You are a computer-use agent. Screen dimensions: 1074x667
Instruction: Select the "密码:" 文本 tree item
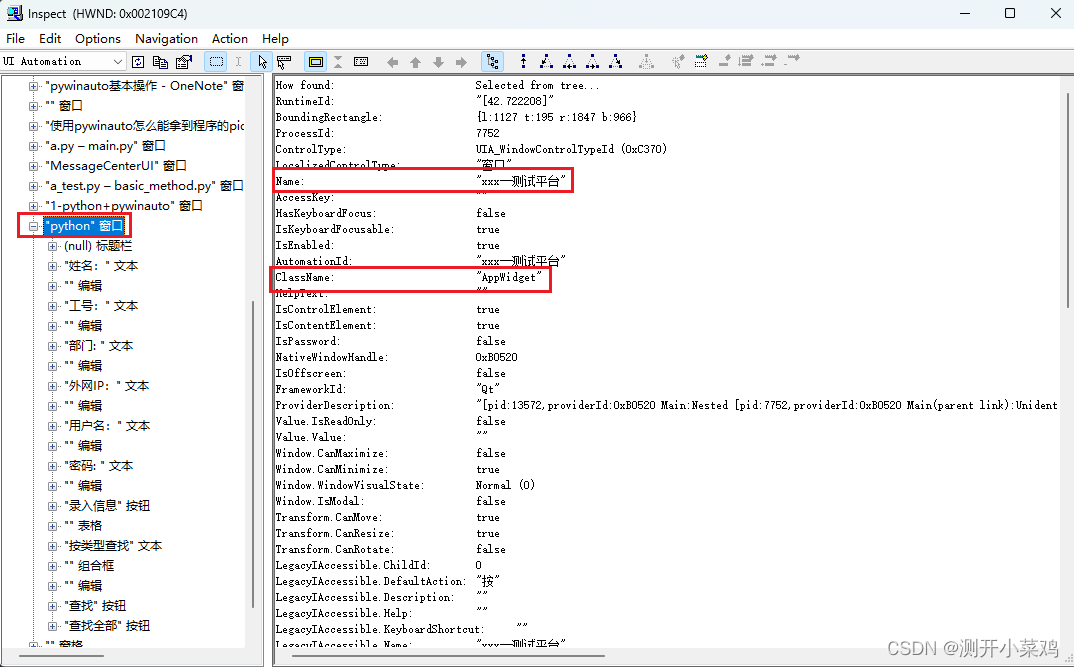click(x=99, y=466)
